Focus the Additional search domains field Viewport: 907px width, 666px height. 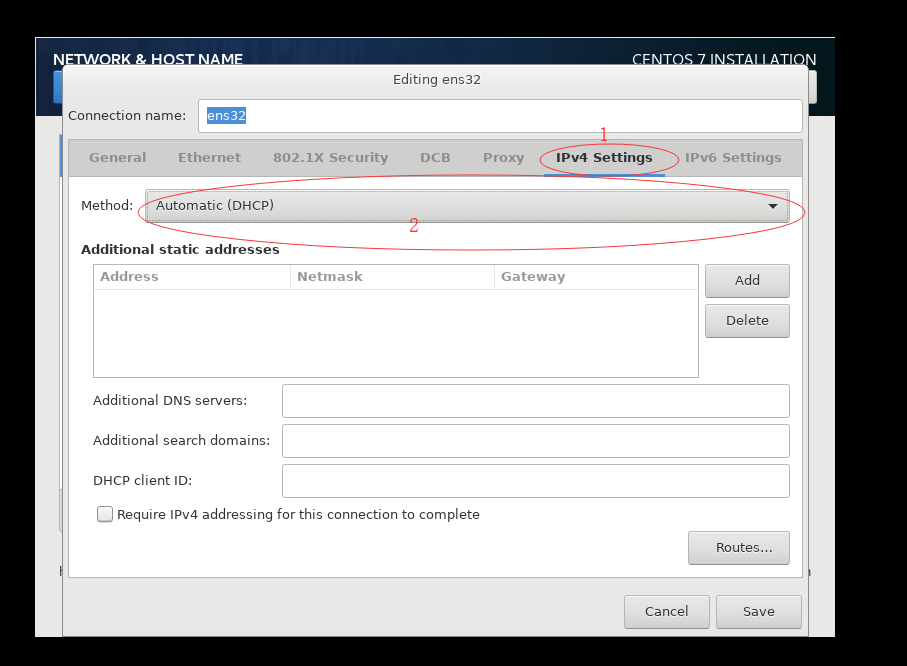coord(536,441)
